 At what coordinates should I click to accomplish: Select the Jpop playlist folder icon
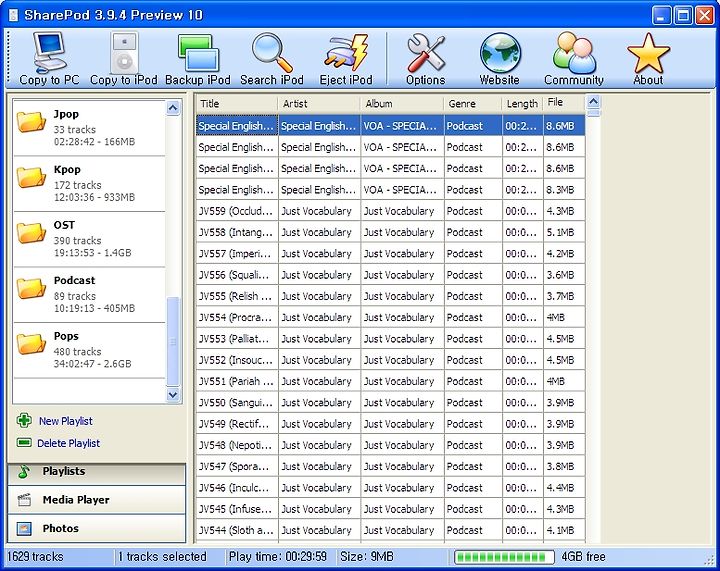[31, 121]
